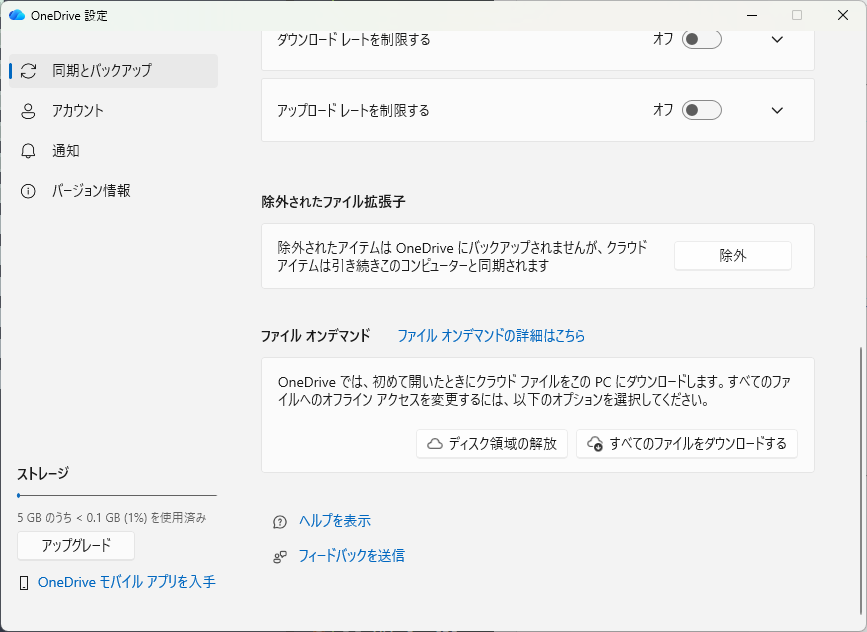Enable the ダウンロード レートを制限する toggle
Viewport: 867px width, 632px height.
point(701,40)
